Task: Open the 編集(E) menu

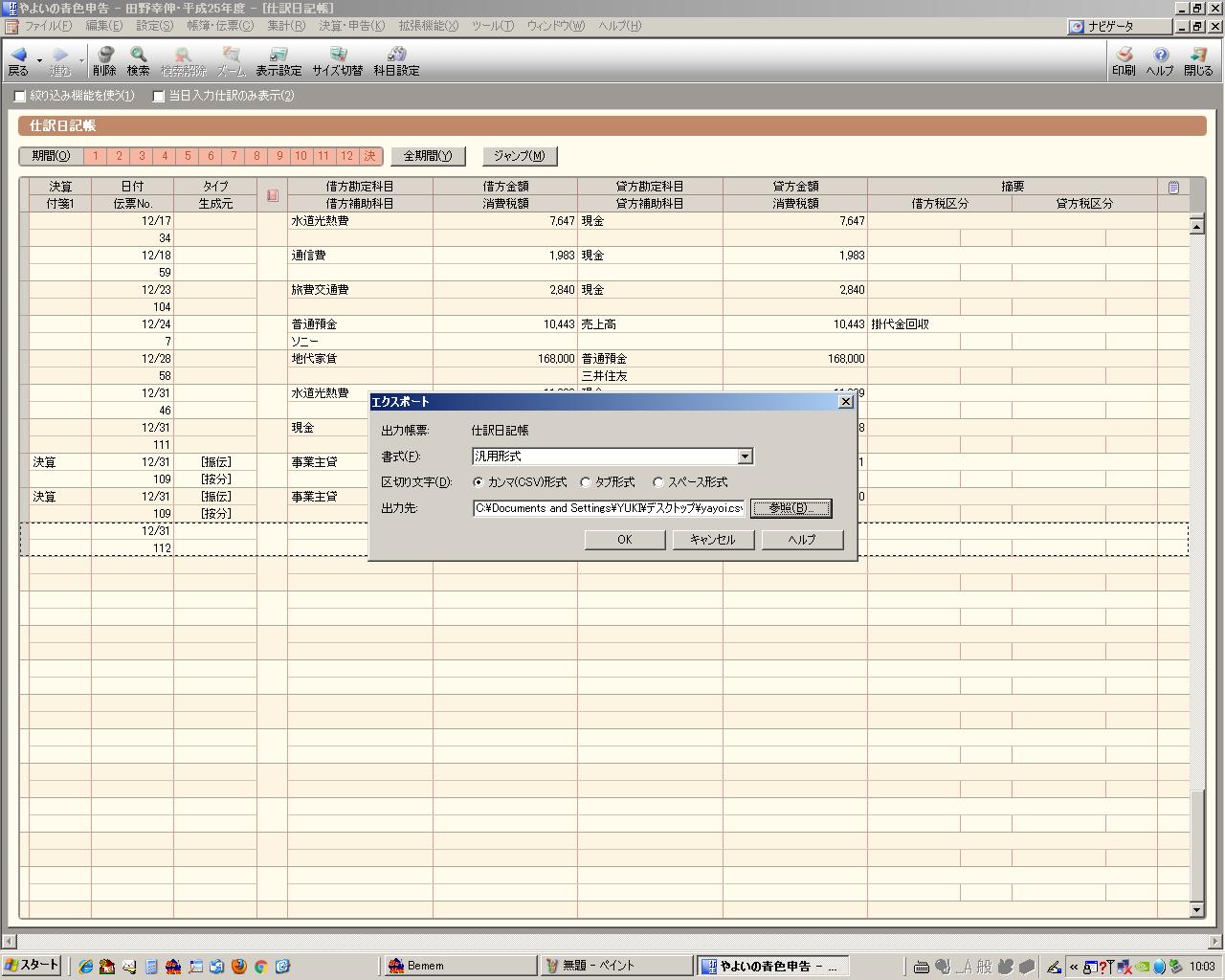Action: tap(103, 26)
